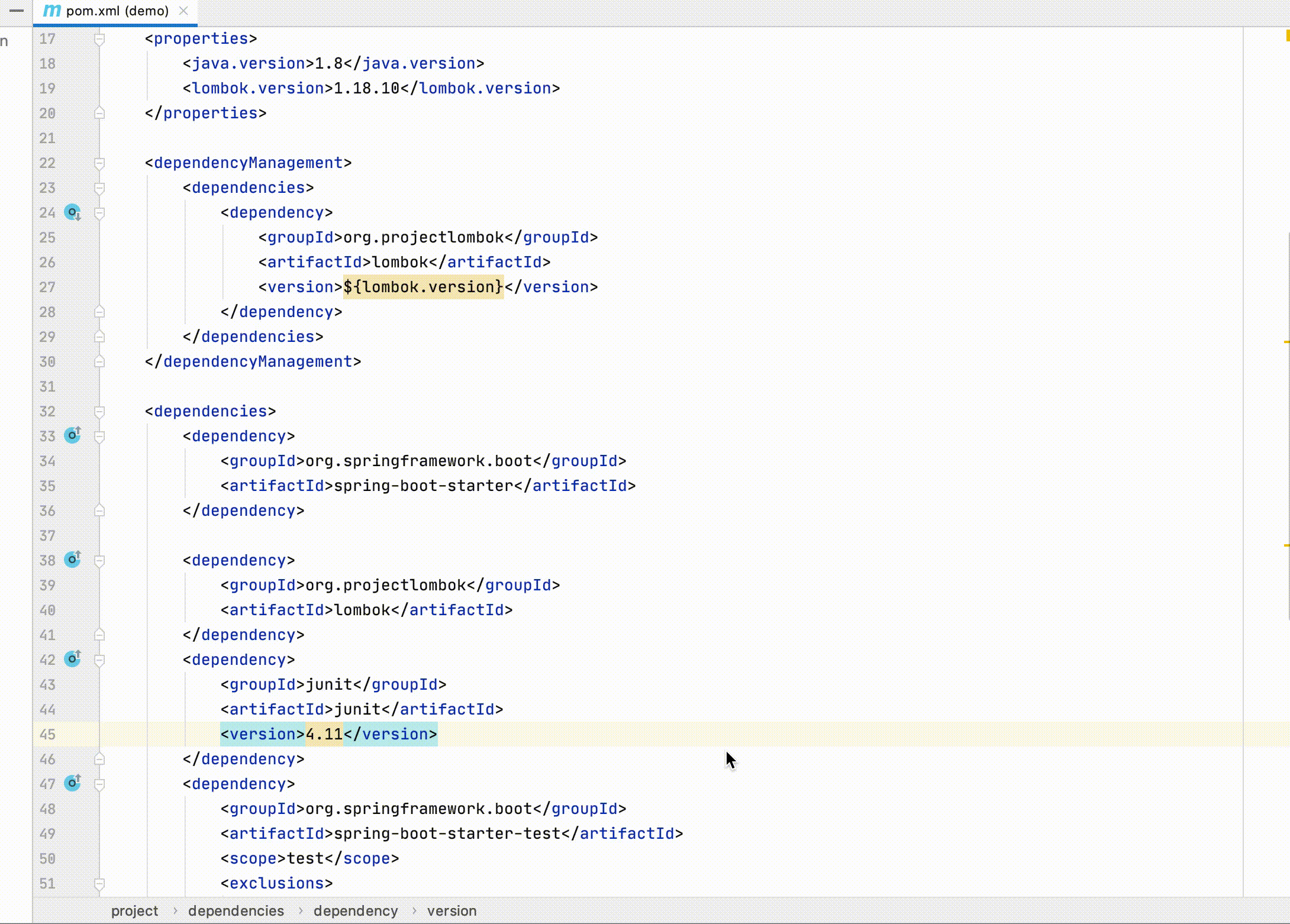This screenshot has height=924, width=1290.
Task: Expand the dependencyManagement block at line 22
Action: (99, 162)
